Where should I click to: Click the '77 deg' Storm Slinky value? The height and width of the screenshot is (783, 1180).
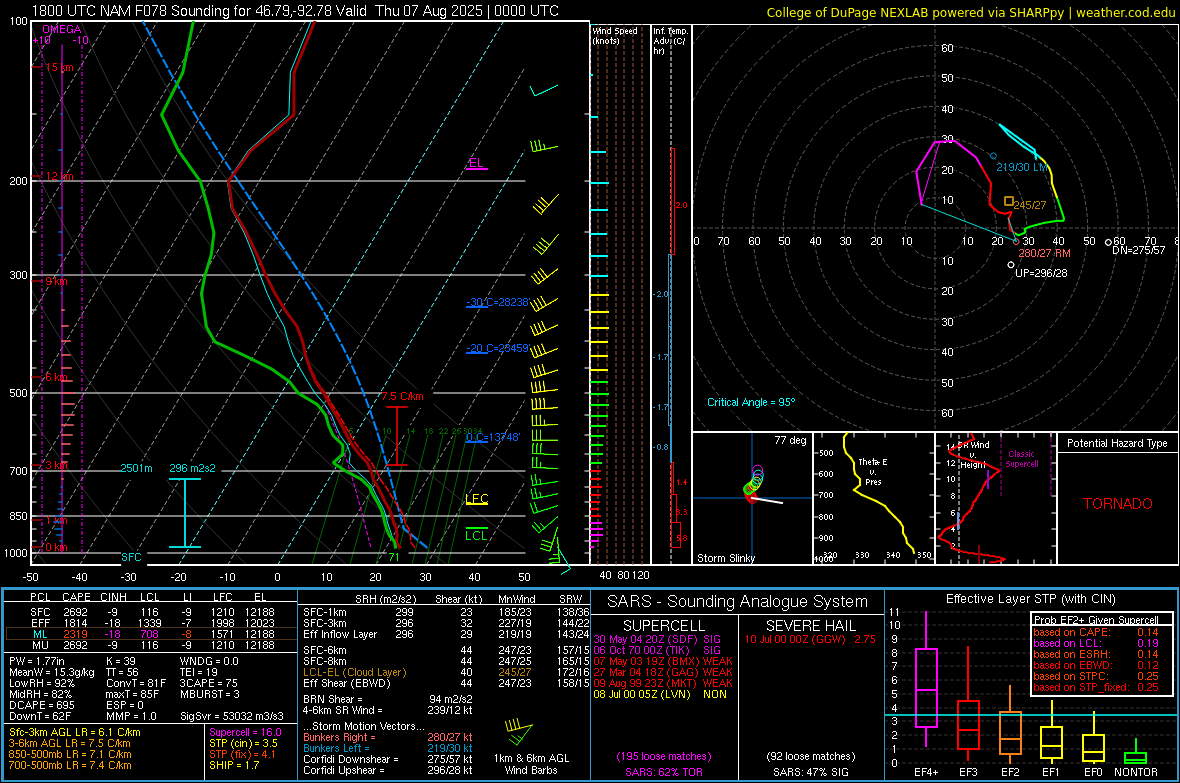coord(790,440)
